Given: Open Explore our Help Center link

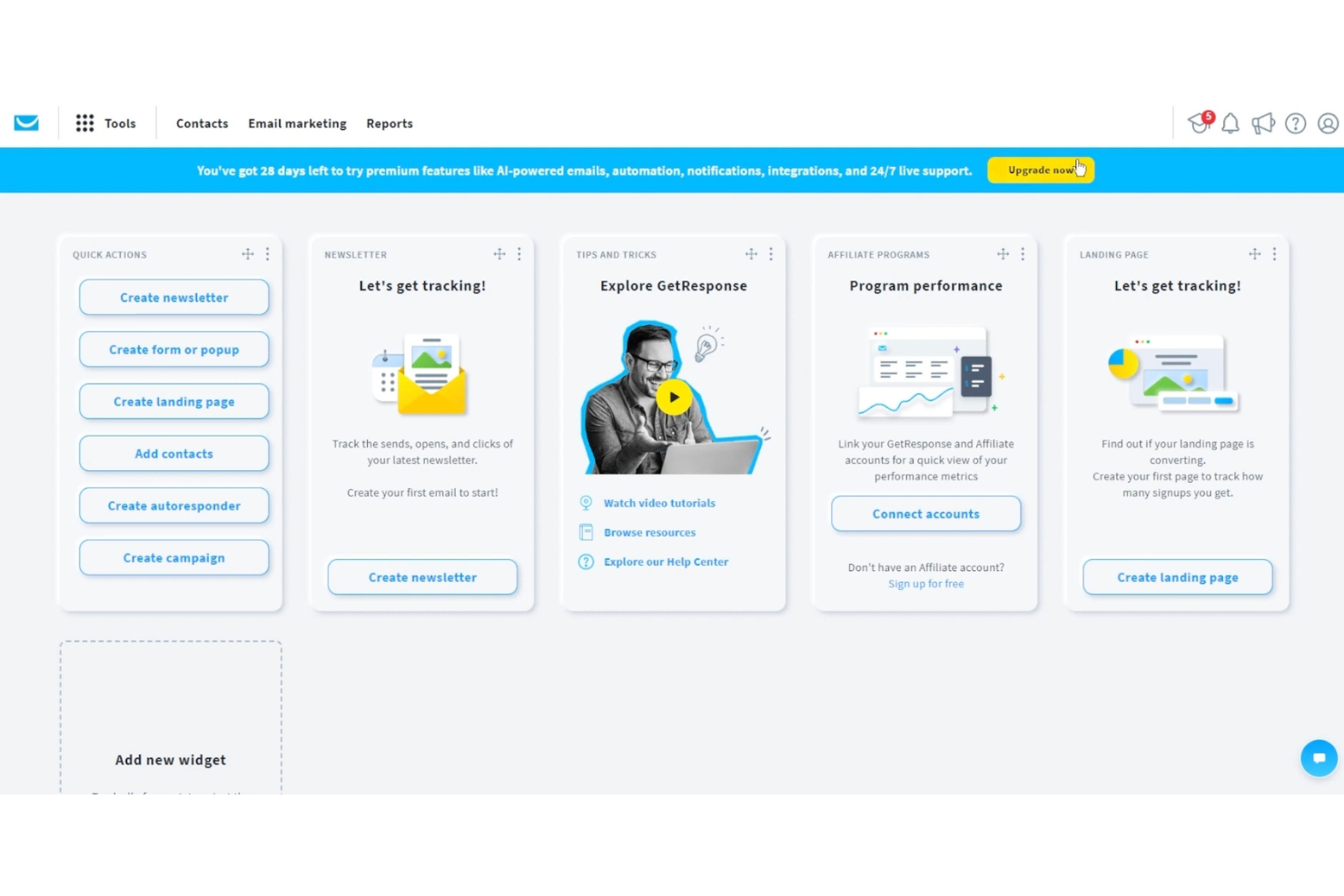Looking at the screenshot, I should coord(667,562).
